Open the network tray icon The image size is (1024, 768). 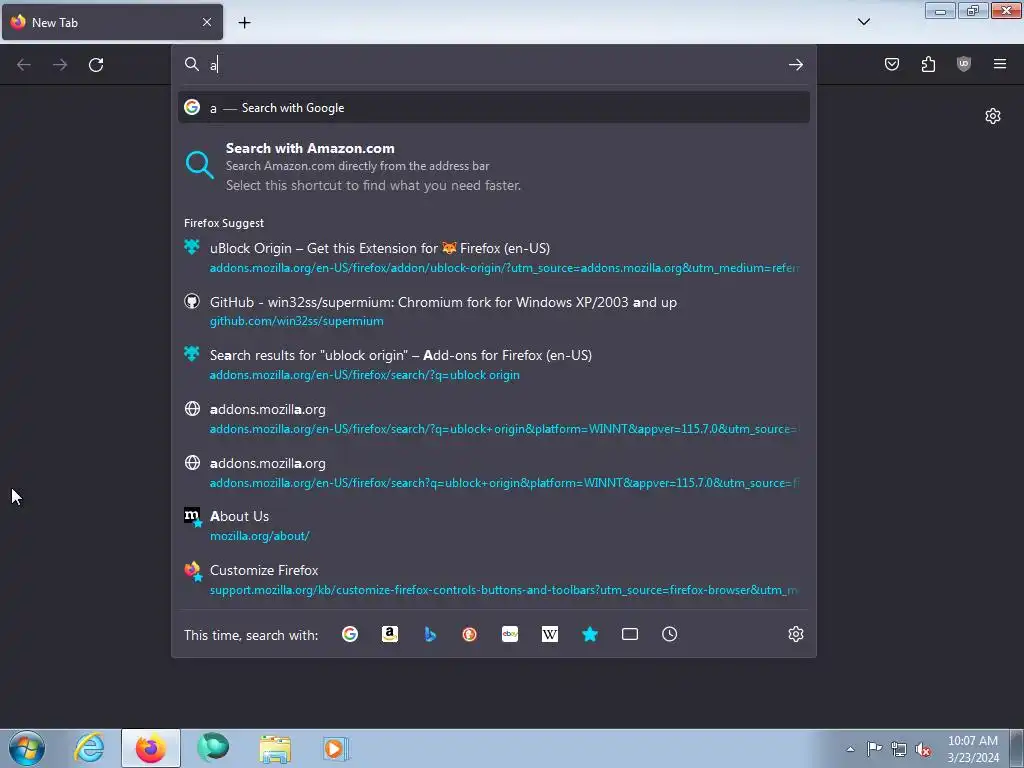point(899,750)
